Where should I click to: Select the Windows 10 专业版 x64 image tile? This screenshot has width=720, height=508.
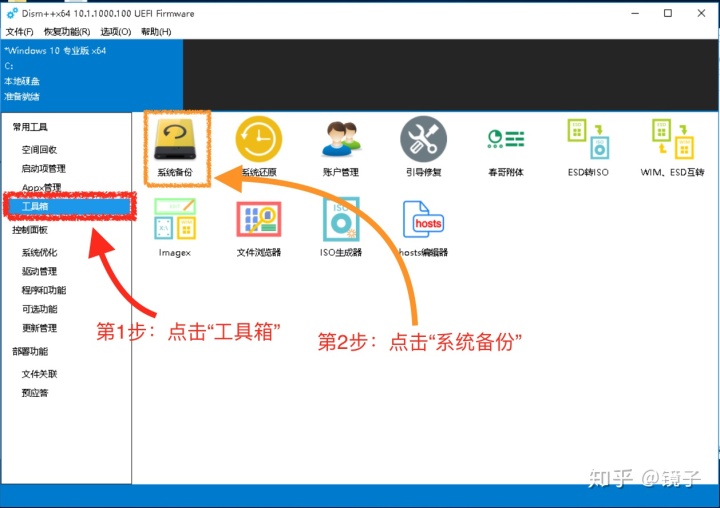click(92, 74)
